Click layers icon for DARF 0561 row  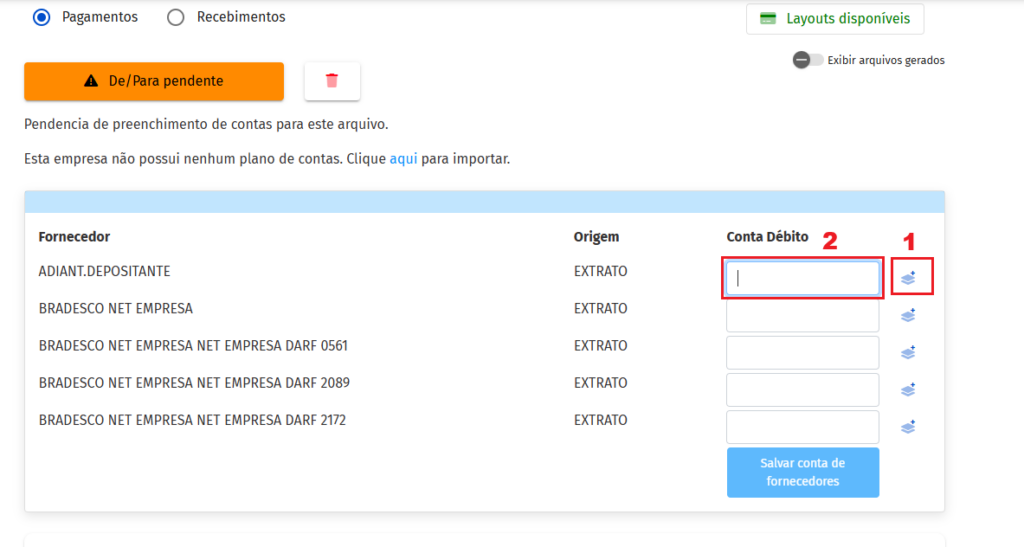(908, 352)
